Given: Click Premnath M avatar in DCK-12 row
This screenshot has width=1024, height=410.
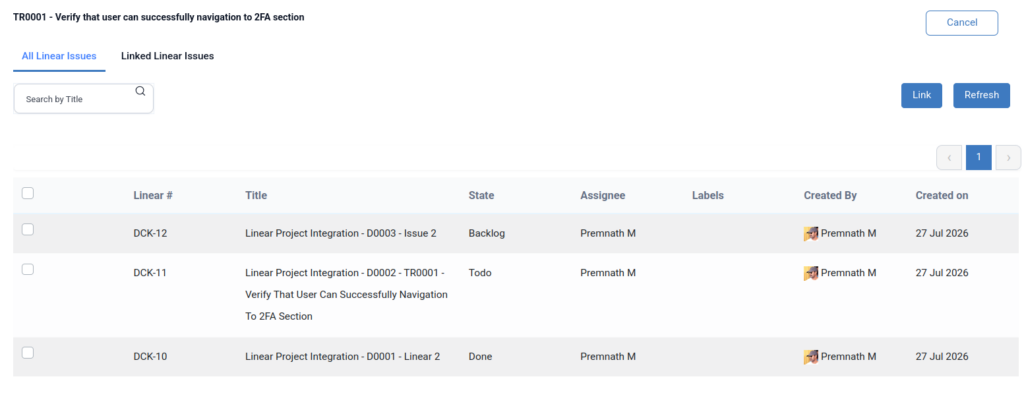Looking at the screenshot, I should 811,234.
